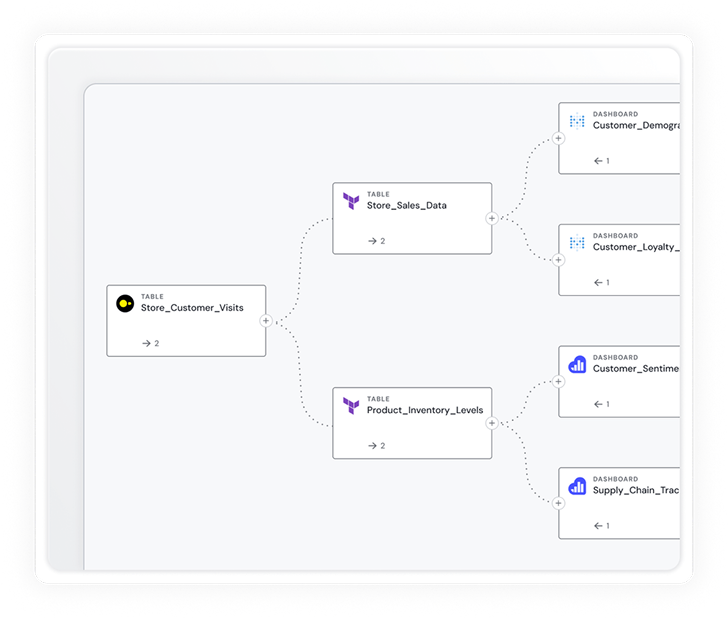
Task: Click the Product_Inventory_Levels table icon
Action: pyautogui.click(x=351, y=406)
